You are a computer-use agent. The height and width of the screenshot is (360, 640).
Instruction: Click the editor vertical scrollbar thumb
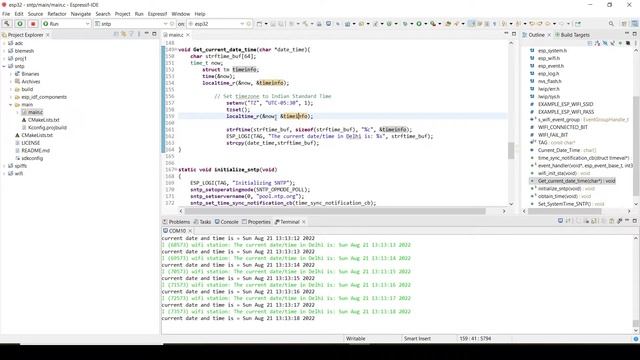pos(511,151)
